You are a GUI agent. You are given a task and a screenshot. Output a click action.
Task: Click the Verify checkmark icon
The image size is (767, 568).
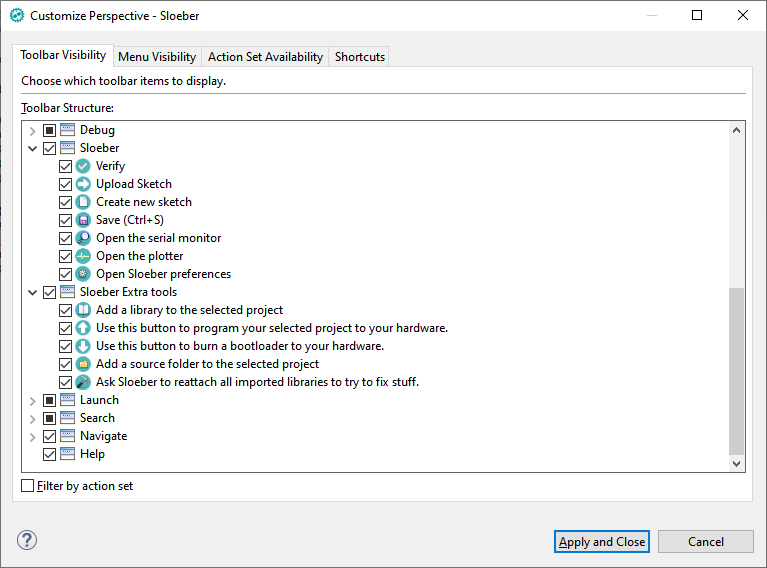pos(83,166)
